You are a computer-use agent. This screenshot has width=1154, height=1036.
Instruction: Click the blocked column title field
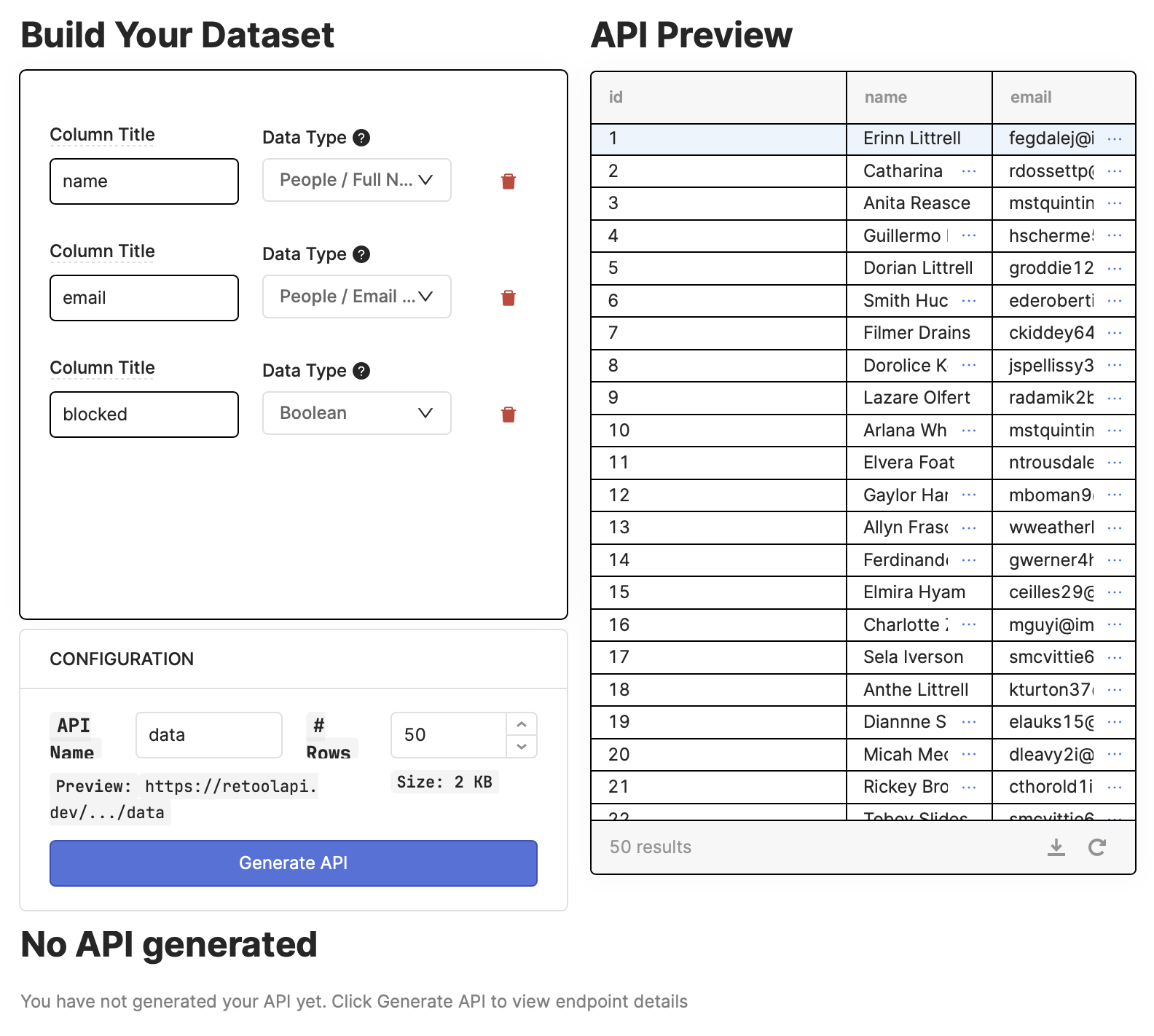click(144, 415)
